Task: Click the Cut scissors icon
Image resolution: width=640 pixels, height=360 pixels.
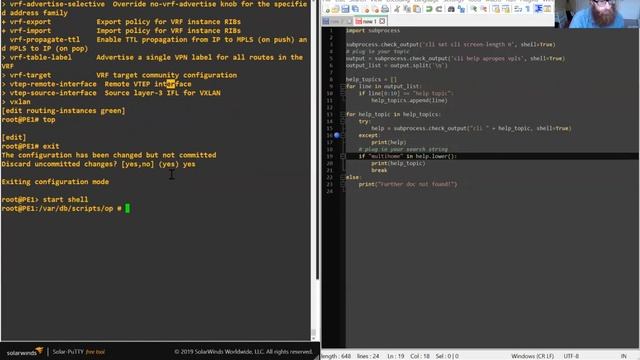Action: (397, 9)
